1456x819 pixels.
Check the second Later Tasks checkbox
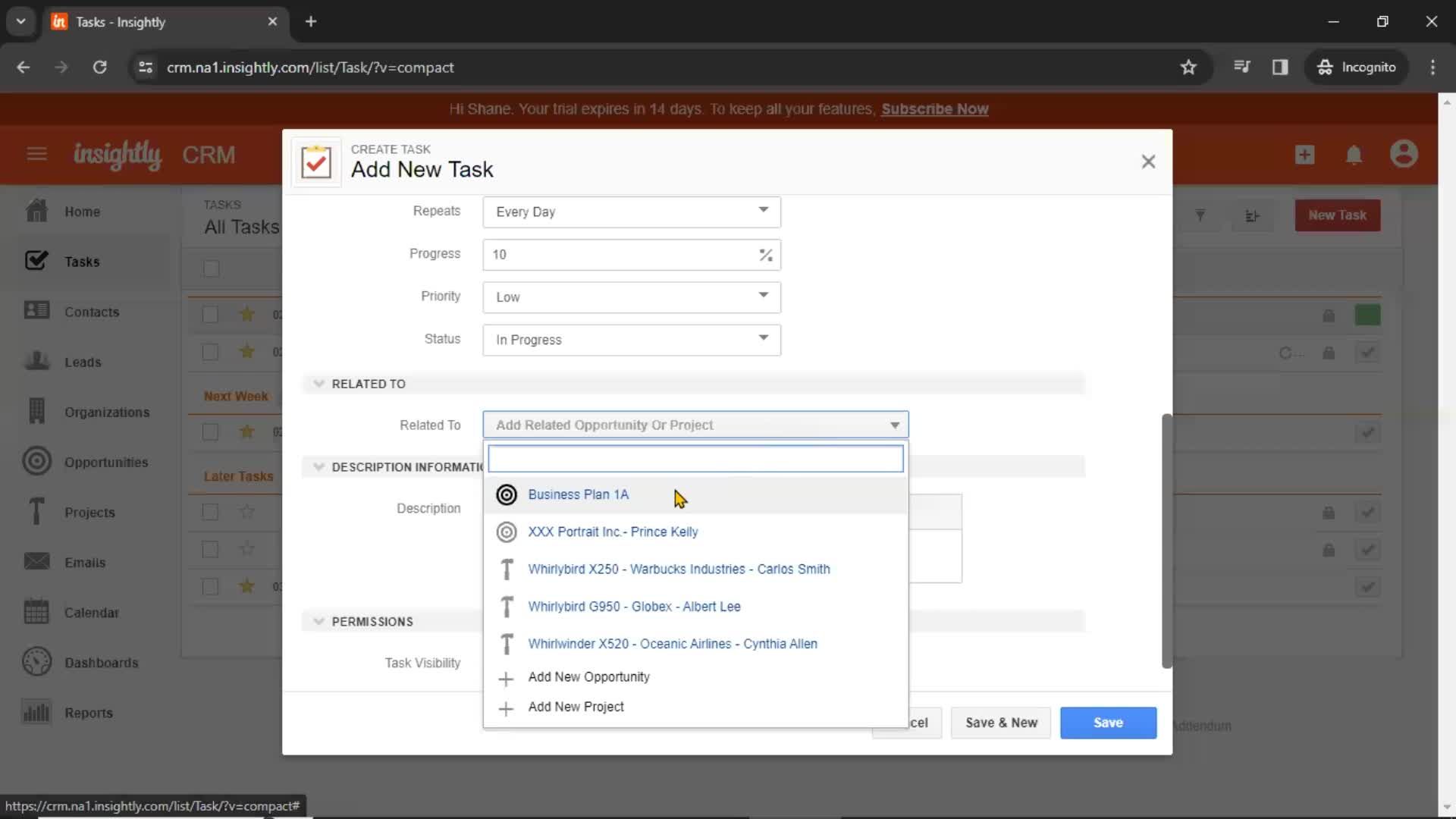tap(210, 549)
